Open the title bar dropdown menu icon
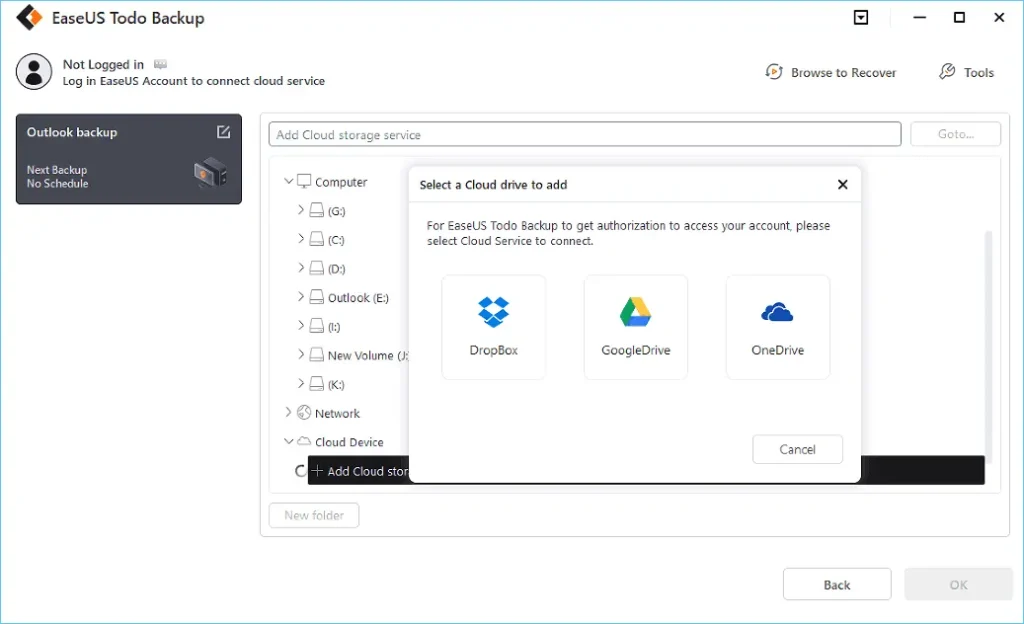Viewport: 1024px width, 624px height. 861,18
